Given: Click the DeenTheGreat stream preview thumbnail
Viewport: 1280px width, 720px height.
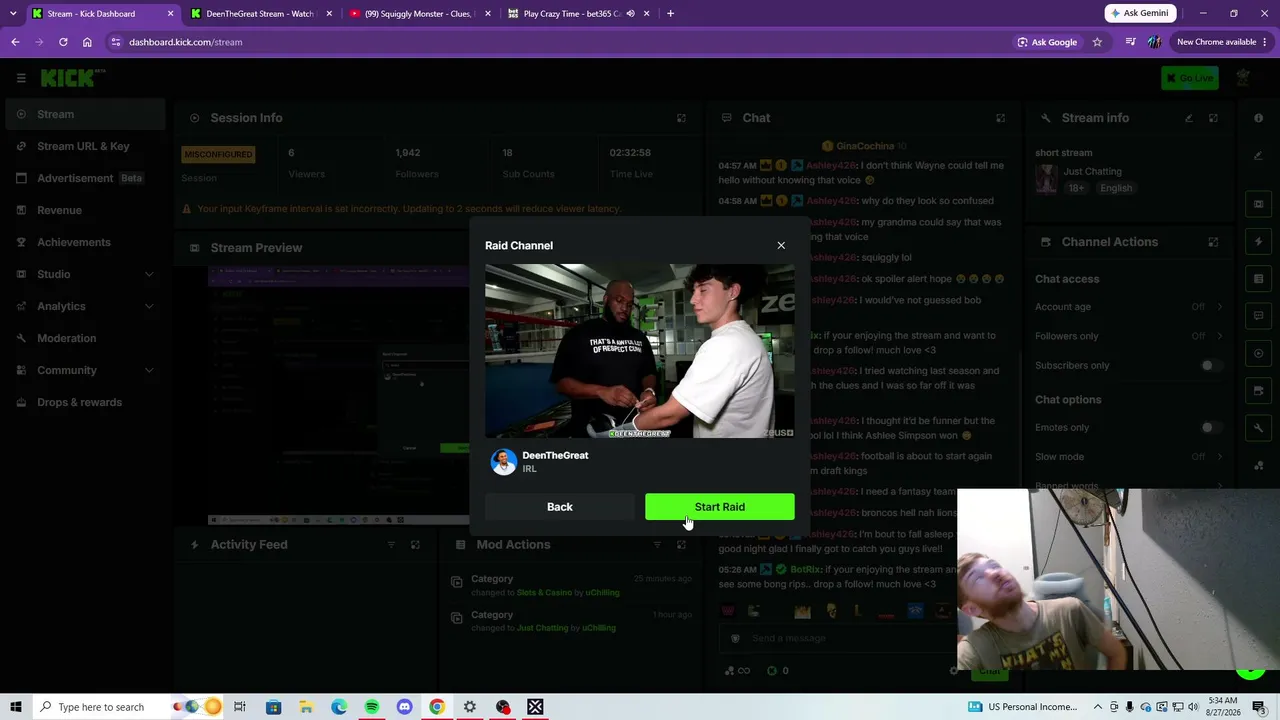Looking at the screenshot, I should [640, 351].
